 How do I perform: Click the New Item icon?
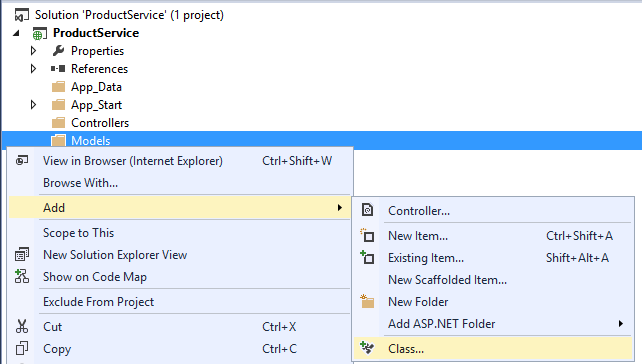tap(367, 235)
